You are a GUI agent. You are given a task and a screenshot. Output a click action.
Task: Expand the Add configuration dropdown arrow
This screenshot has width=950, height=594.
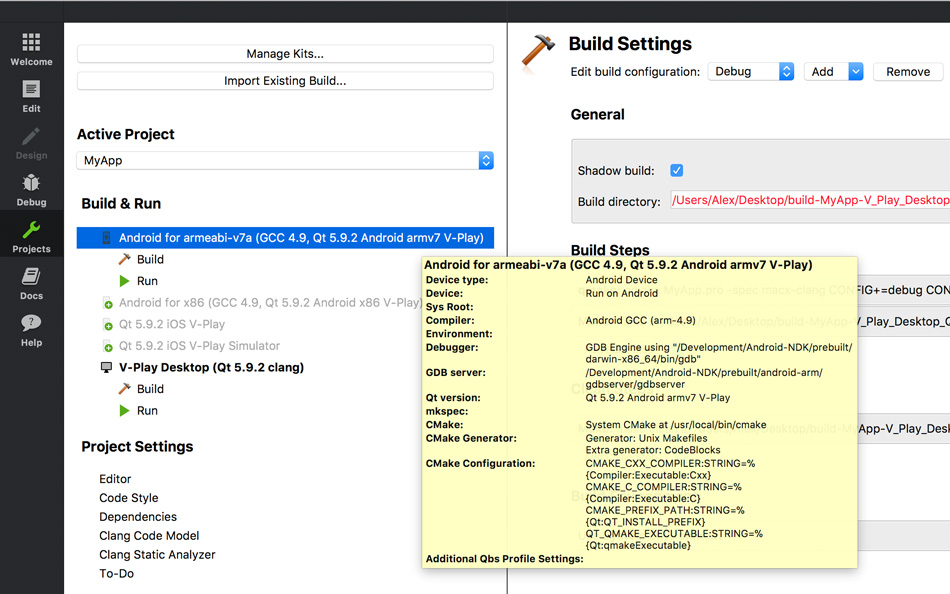point(855,72)
